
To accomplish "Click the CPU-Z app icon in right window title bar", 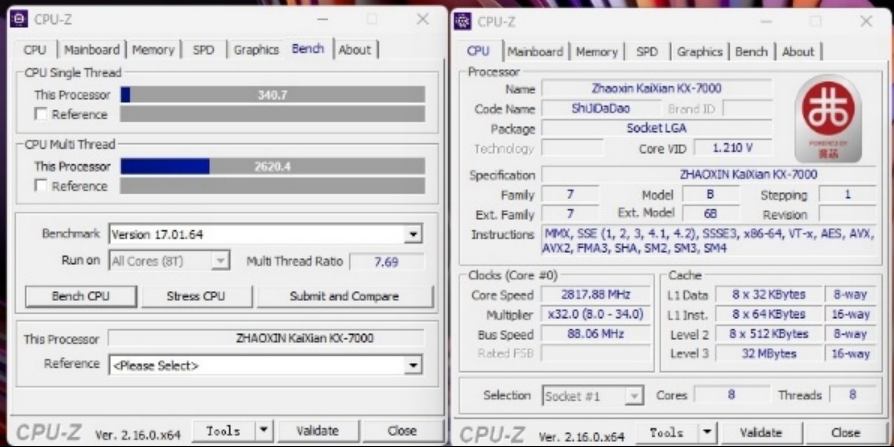I will point(462,21).
